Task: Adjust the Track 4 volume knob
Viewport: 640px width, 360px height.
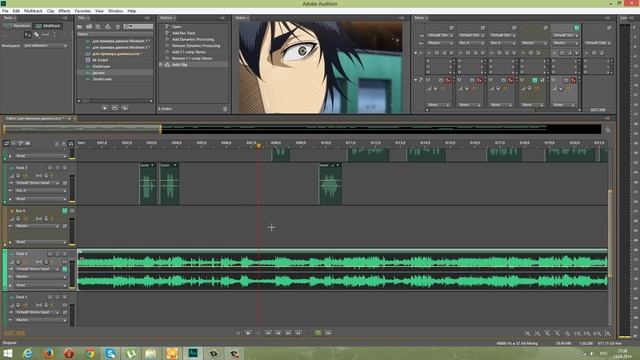Action: tap(18, 262)
